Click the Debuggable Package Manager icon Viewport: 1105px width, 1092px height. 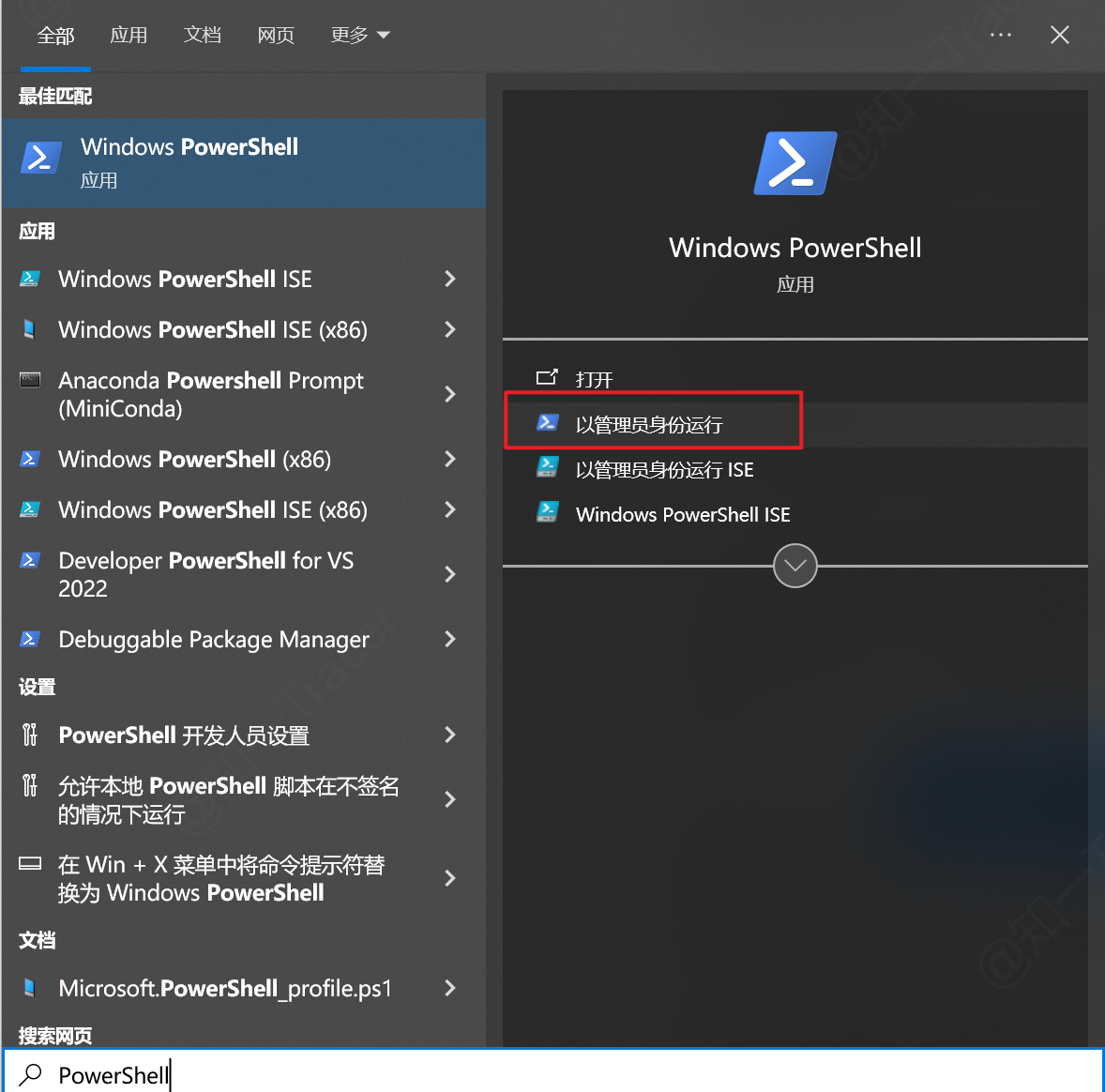[x=30, y=640]
